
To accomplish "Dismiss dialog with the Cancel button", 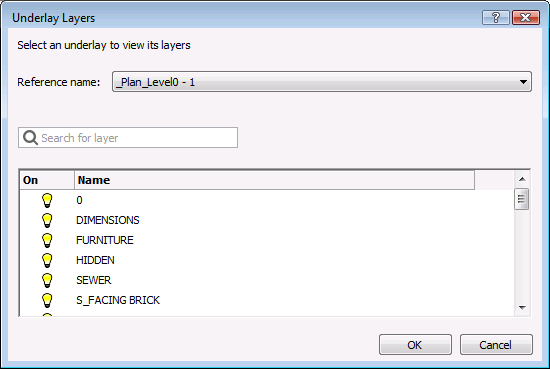I will pos(496,344).
